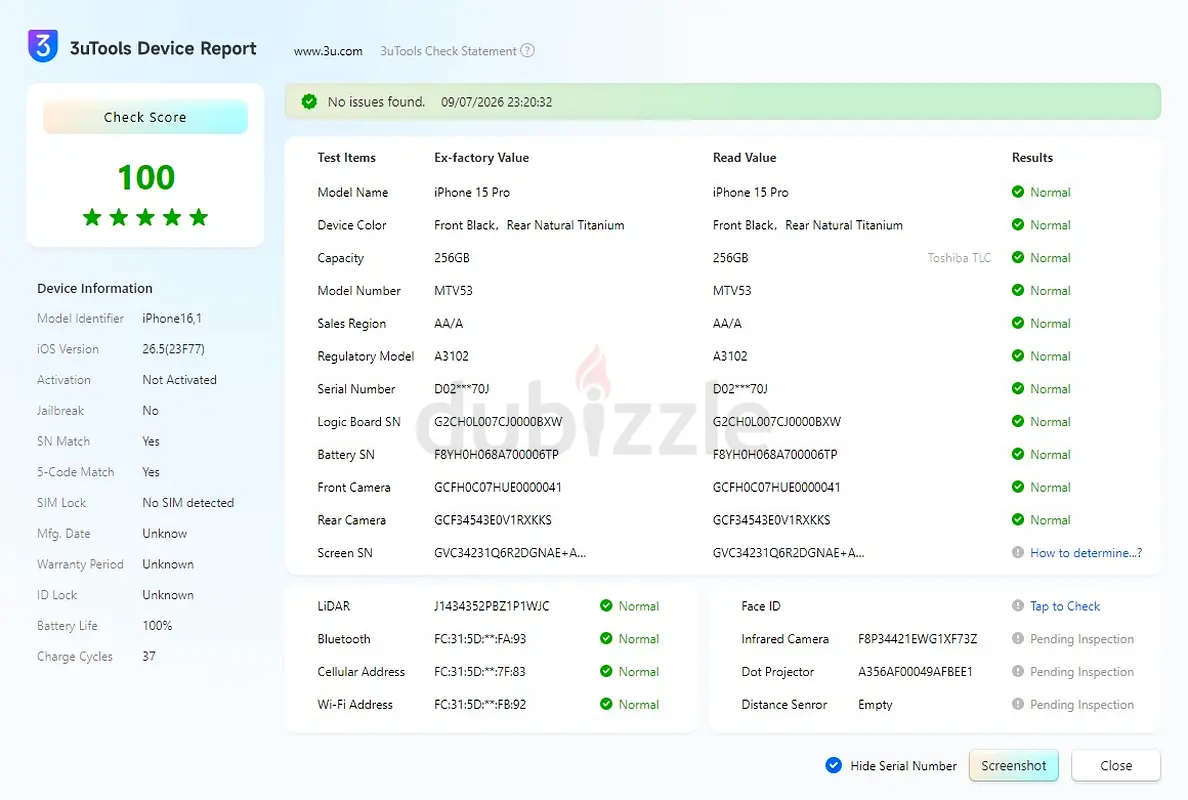Click the Front Camera ex-factory value GCFH0C07HUE0000041
This screenshot has width=1188, height=800.
pos(498,487)
